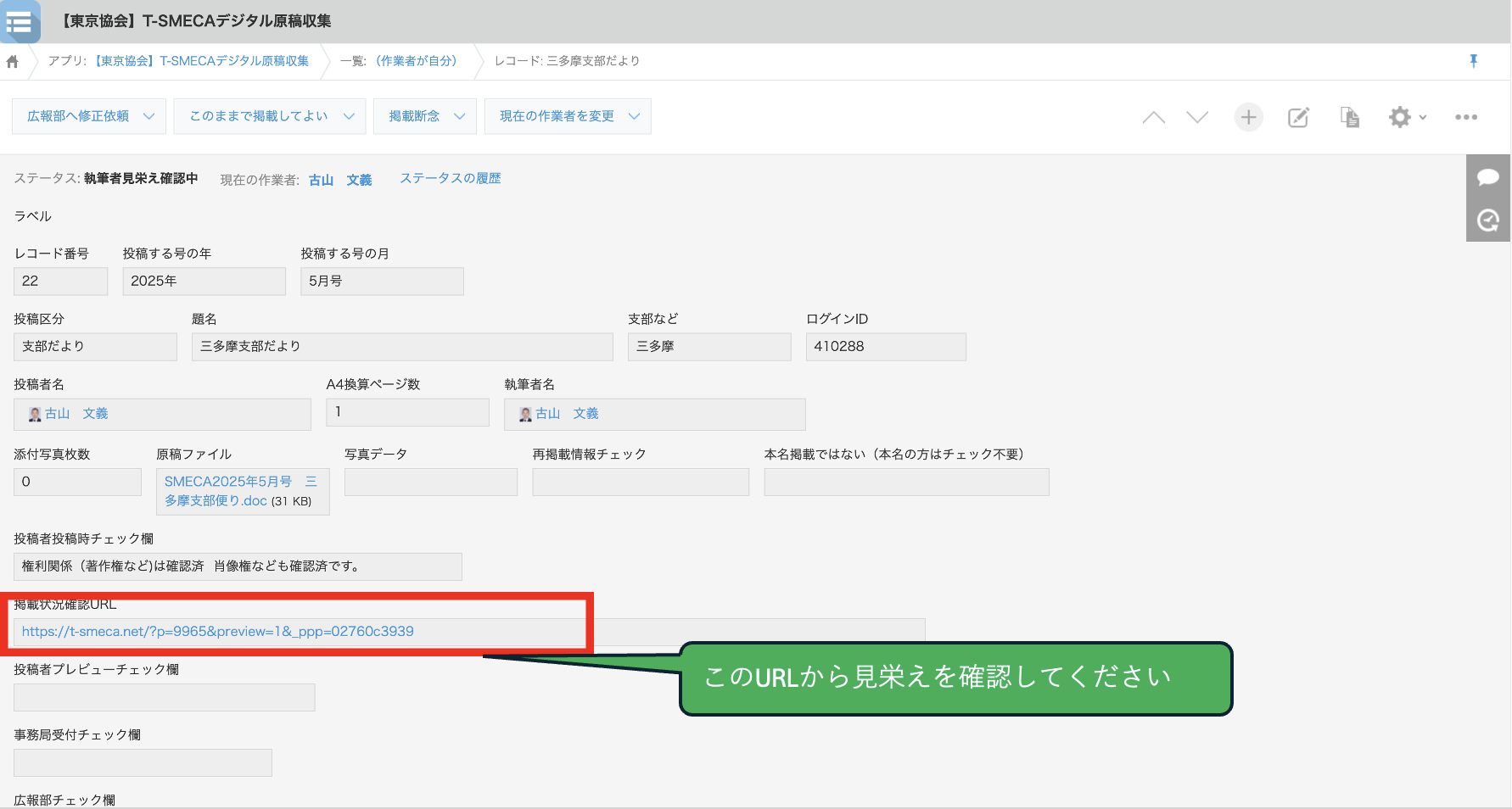Viewport: 1512px width, 809px height.
Task: Open the app breadcrumb 【東京協会】T-SMECAデジタル原稿収集
Action: click(200, 61)
